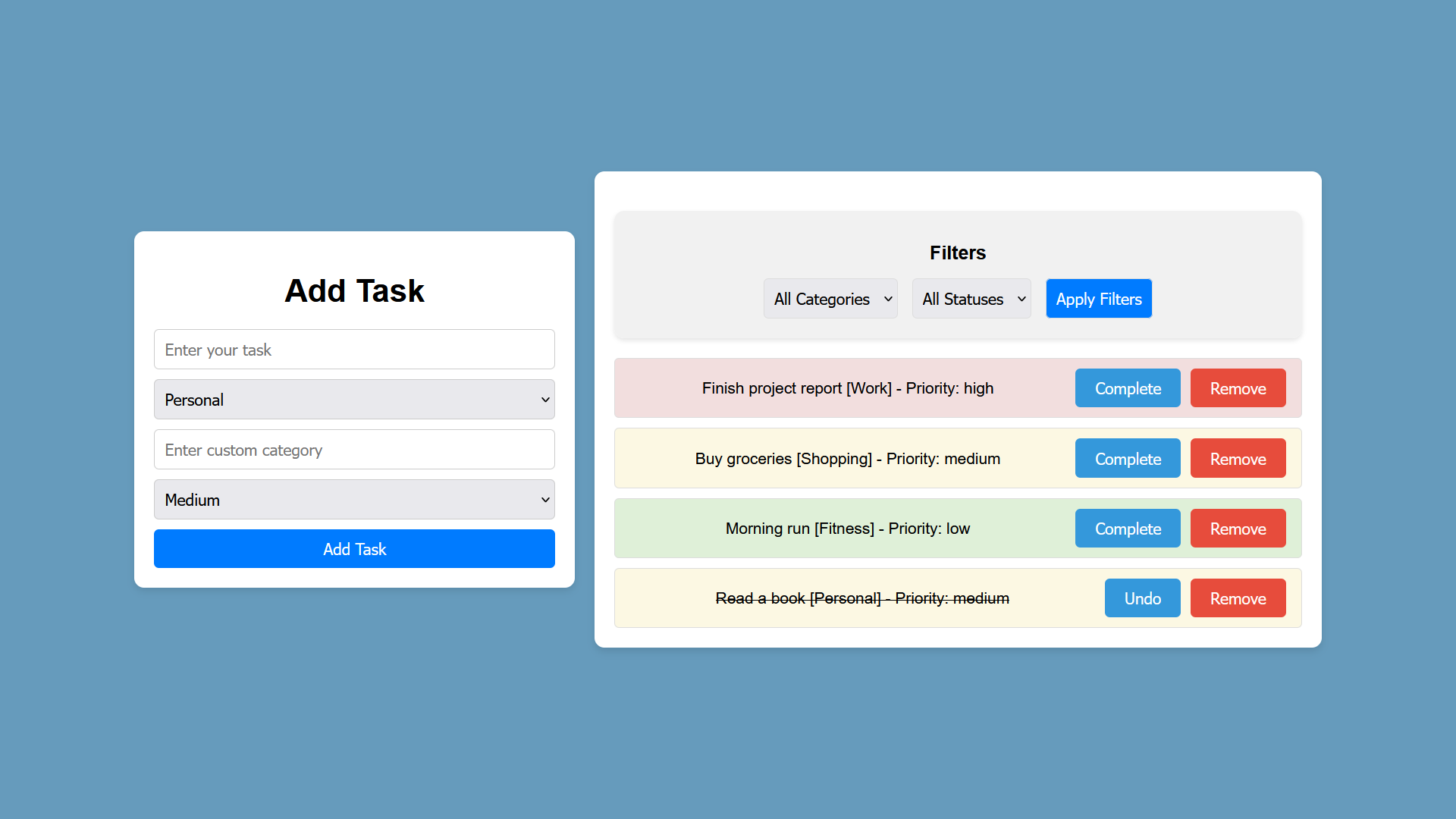Open the Personal category dropdown
1456x819 pixels.
(354, 400)
